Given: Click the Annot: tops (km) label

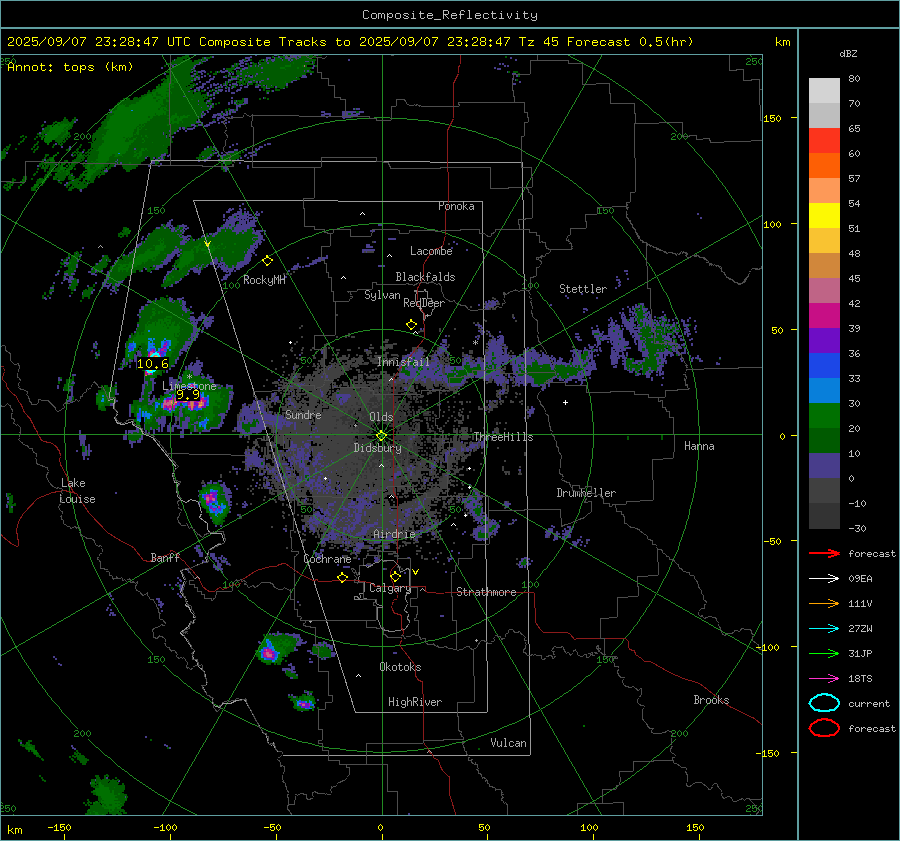Looking at the screenshot, I should (x=70, y=67).
